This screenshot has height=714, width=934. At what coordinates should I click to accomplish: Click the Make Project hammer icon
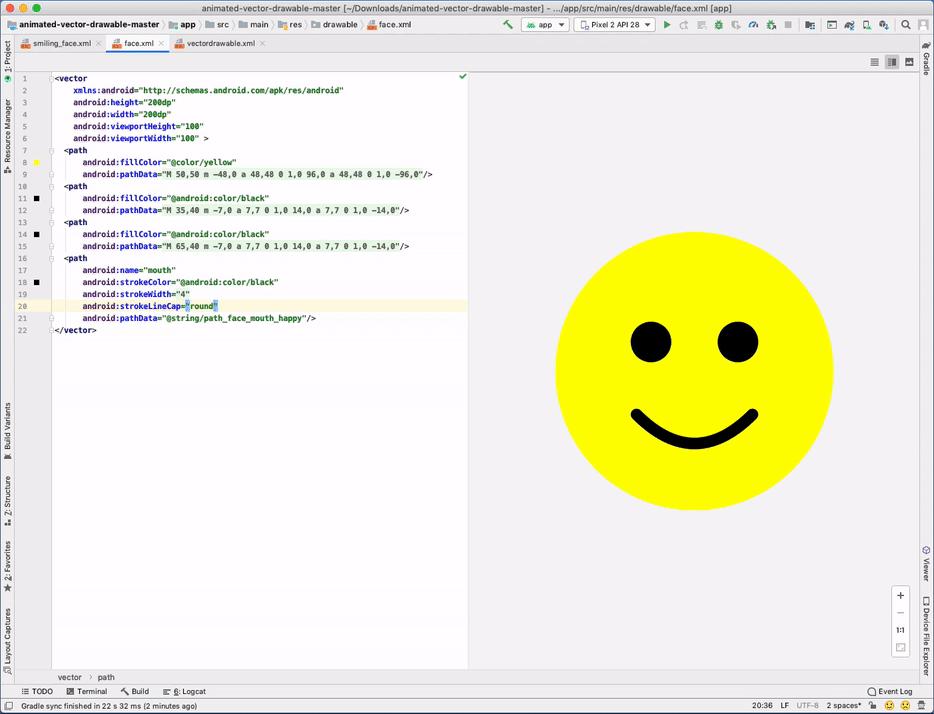(x=508, y=25)
